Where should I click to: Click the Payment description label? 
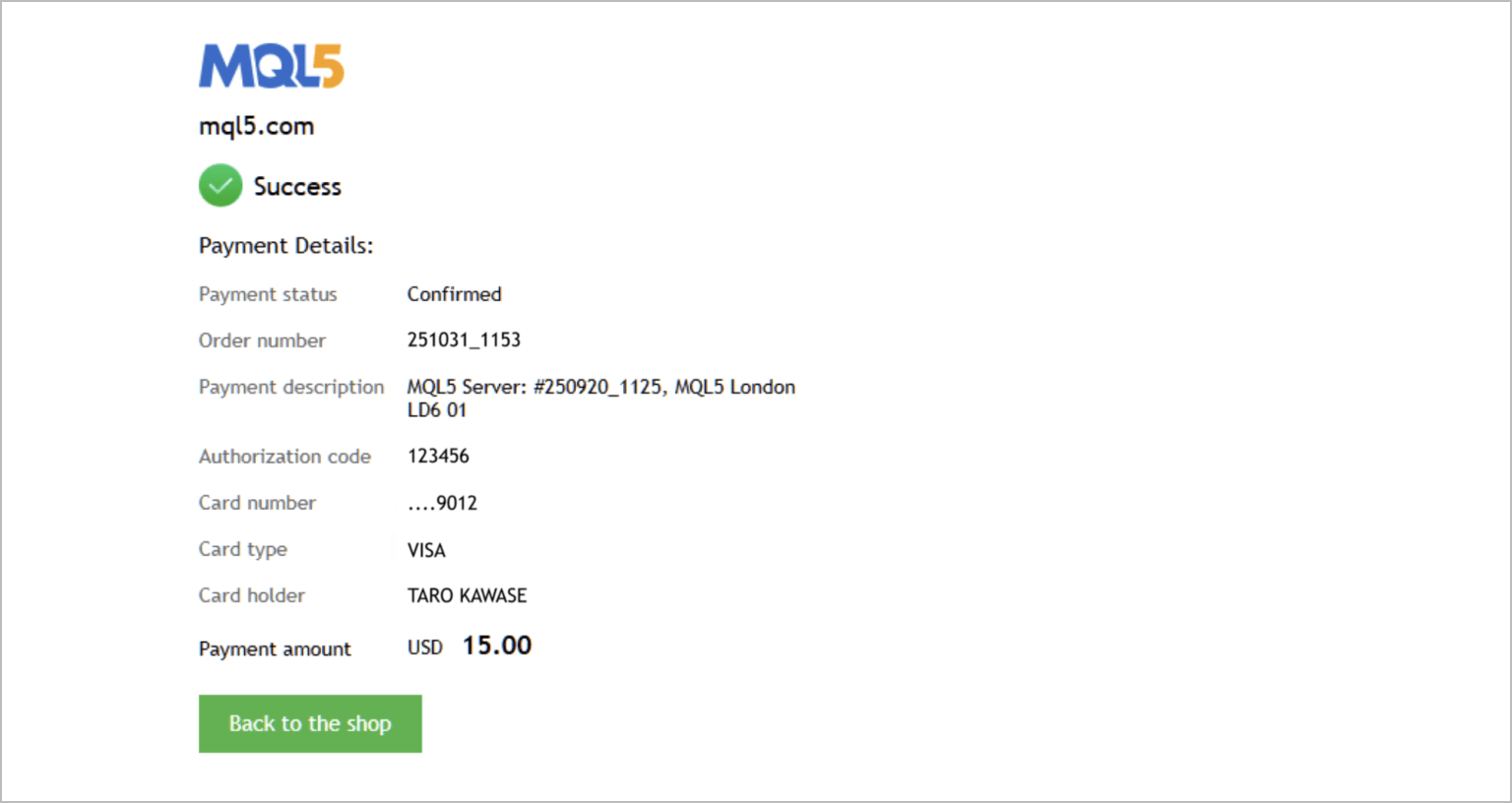[x=291, y=387]
